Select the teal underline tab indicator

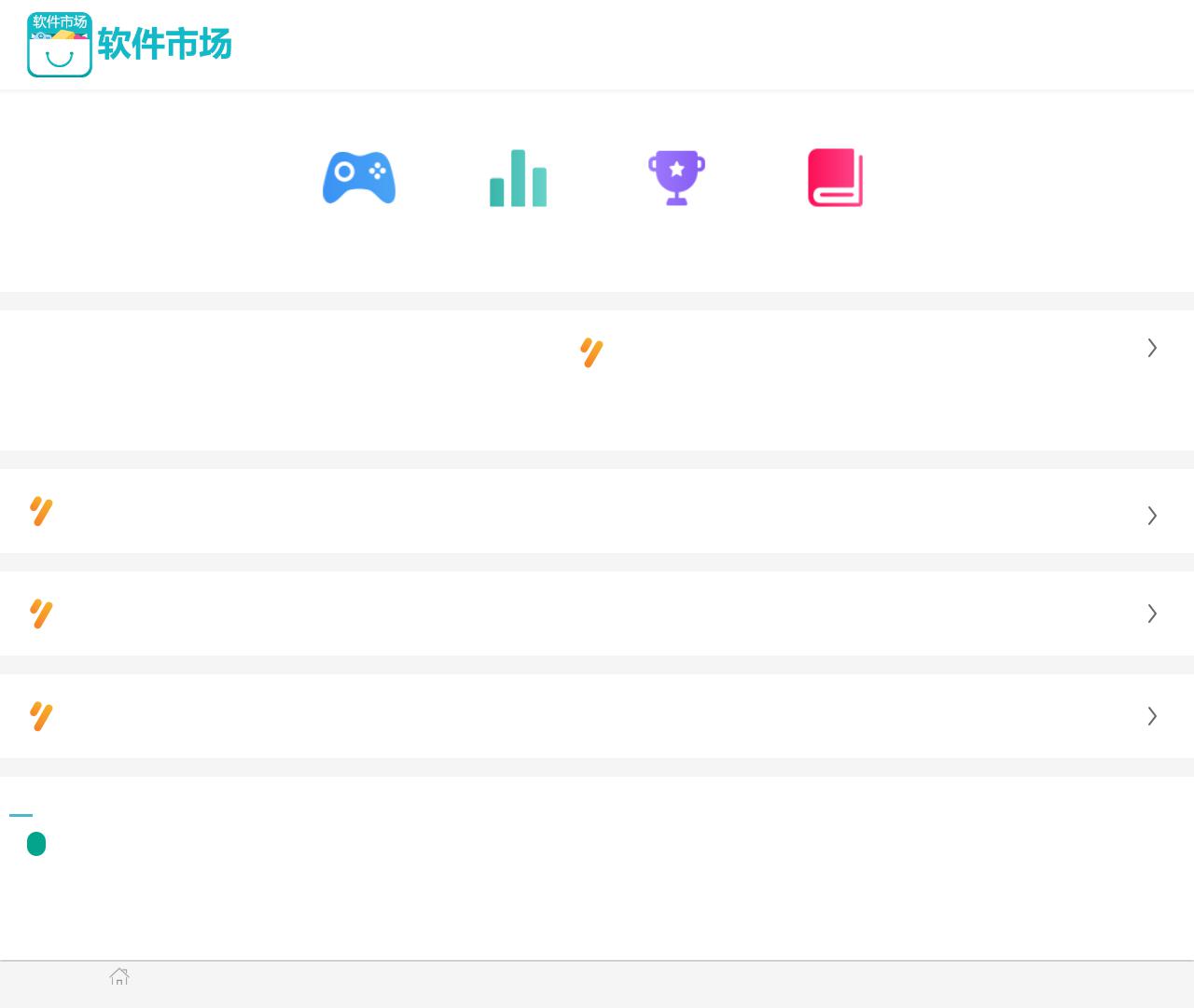(21, 815)
